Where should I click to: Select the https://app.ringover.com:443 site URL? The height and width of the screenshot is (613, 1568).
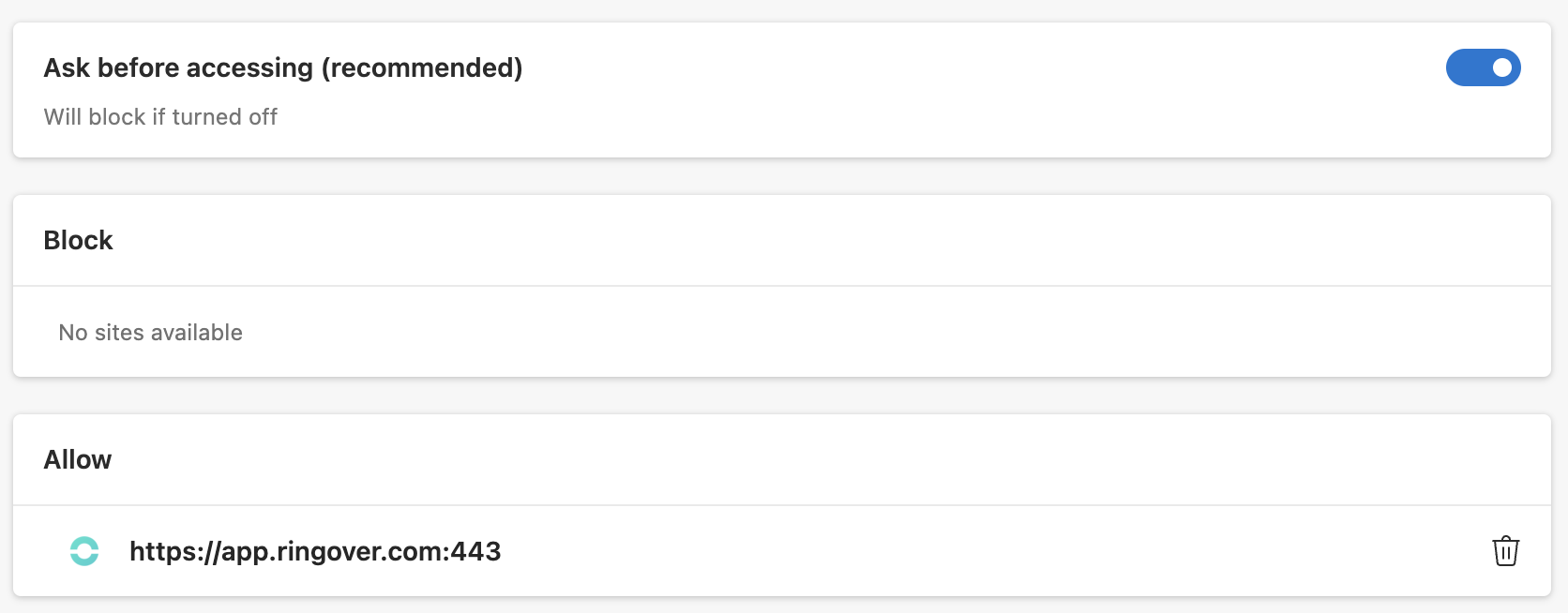(x=315, y=551)
